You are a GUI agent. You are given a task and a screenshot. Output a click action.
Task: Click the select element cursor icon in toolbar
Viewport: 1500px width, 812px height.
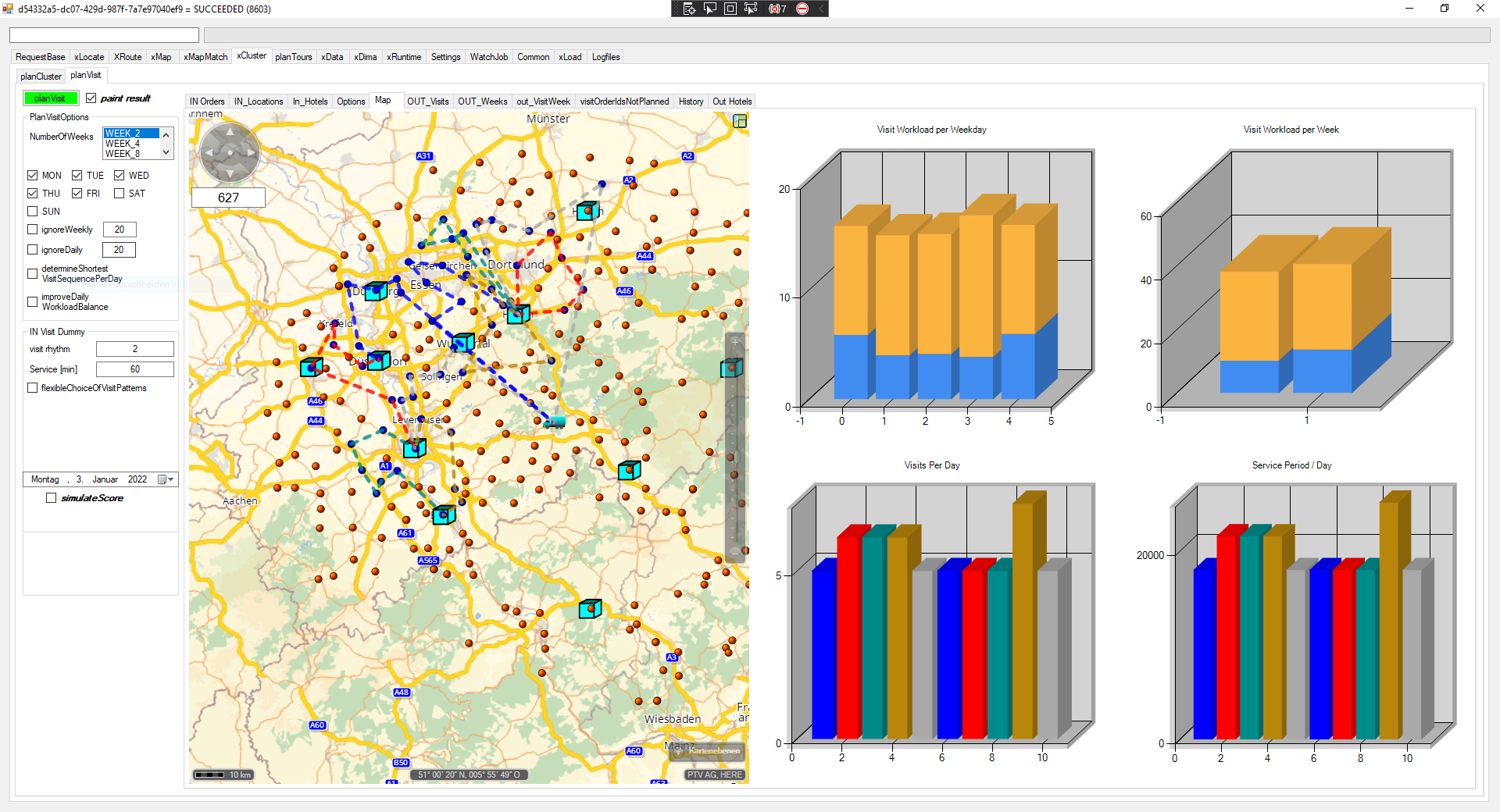[x=710, y=9]
